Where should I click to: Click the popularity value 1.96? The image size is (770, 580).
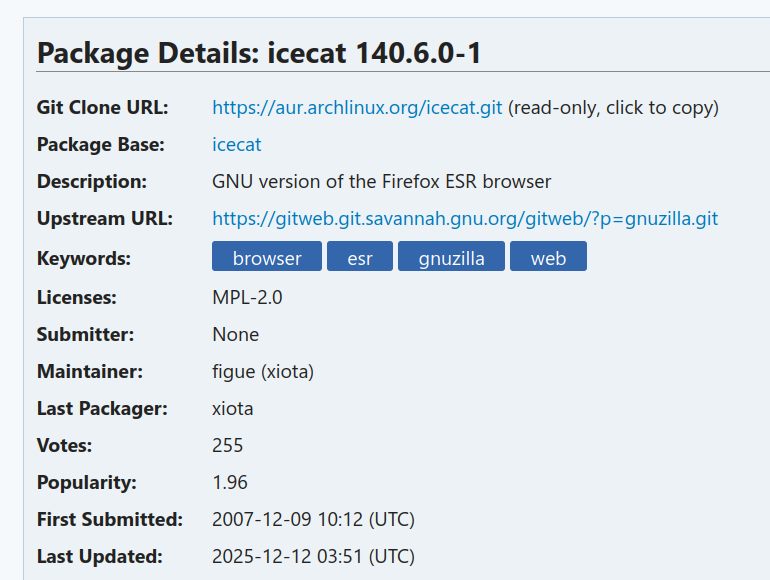pyautogui.click(x=230, y=482)
